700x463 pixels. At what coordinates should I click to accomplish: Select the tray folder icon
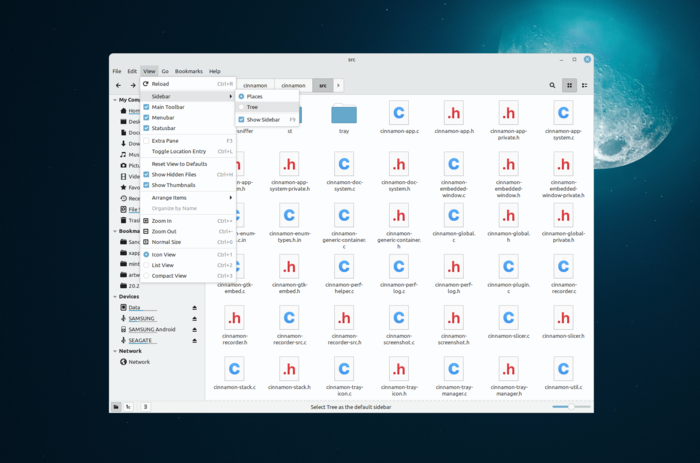click(x=344, y=114)
